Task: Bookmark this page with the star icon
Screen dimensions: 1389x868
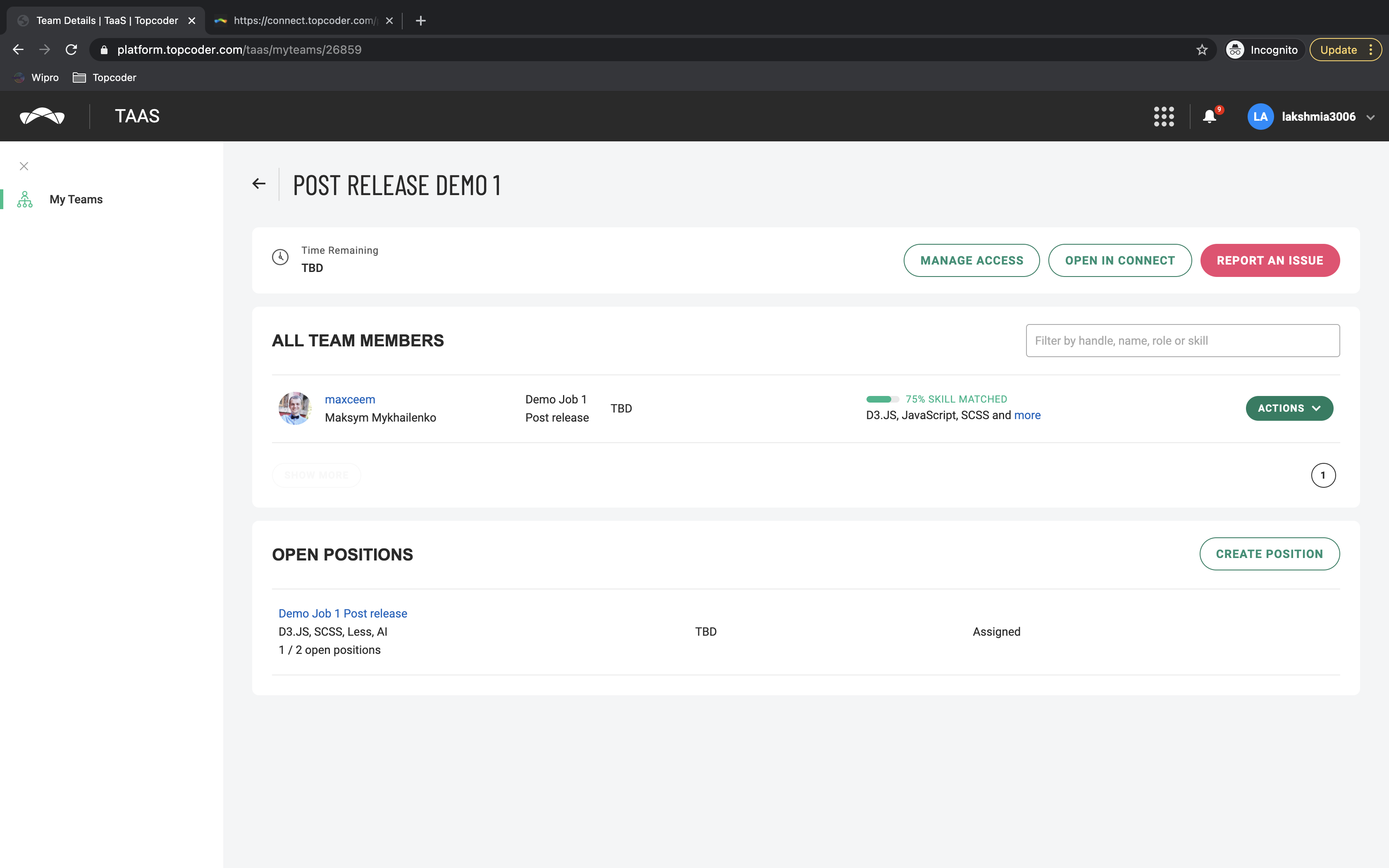Action: click(x=1202, y=50)
